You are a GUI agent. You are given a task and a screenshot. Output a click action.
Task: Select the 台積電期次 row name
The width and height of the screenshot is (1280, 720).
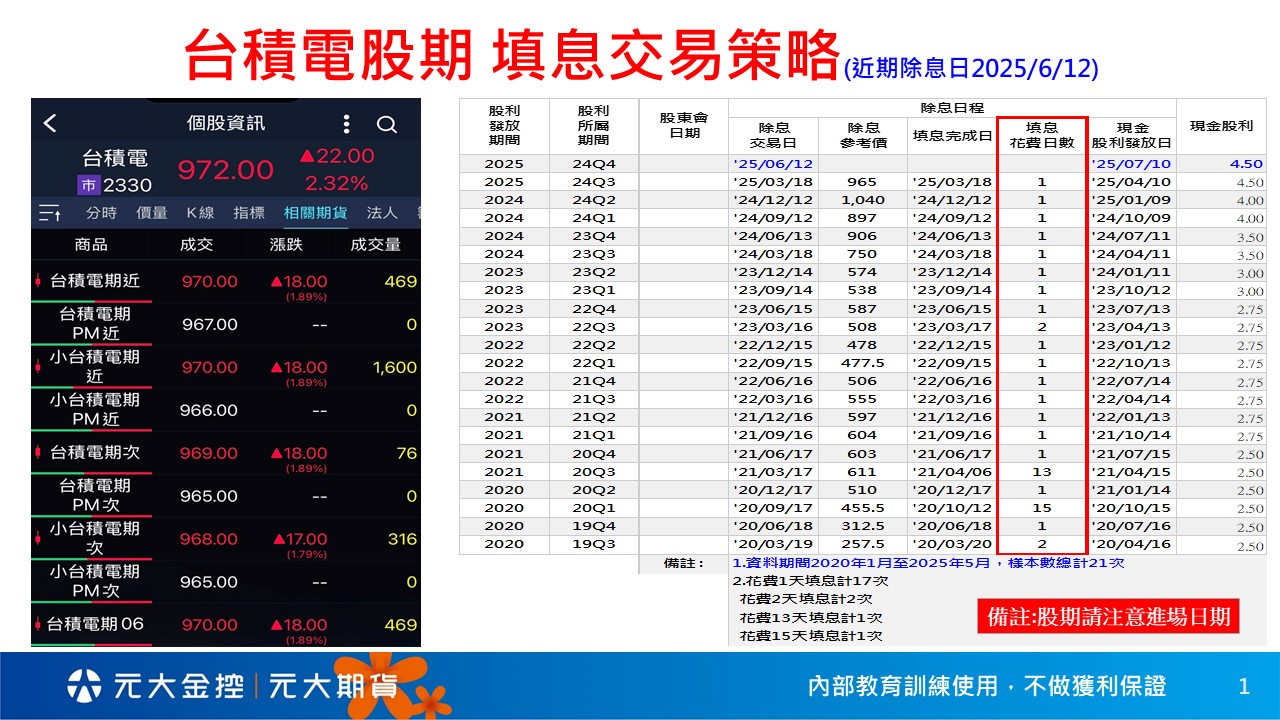coord(94,453)
